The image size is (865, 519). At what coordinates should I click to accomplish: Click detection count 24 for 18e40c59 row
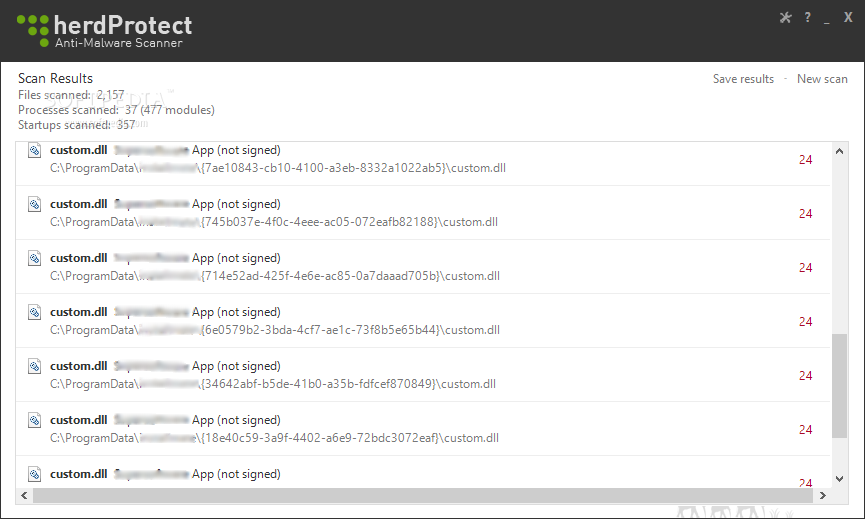click(805, 430)
